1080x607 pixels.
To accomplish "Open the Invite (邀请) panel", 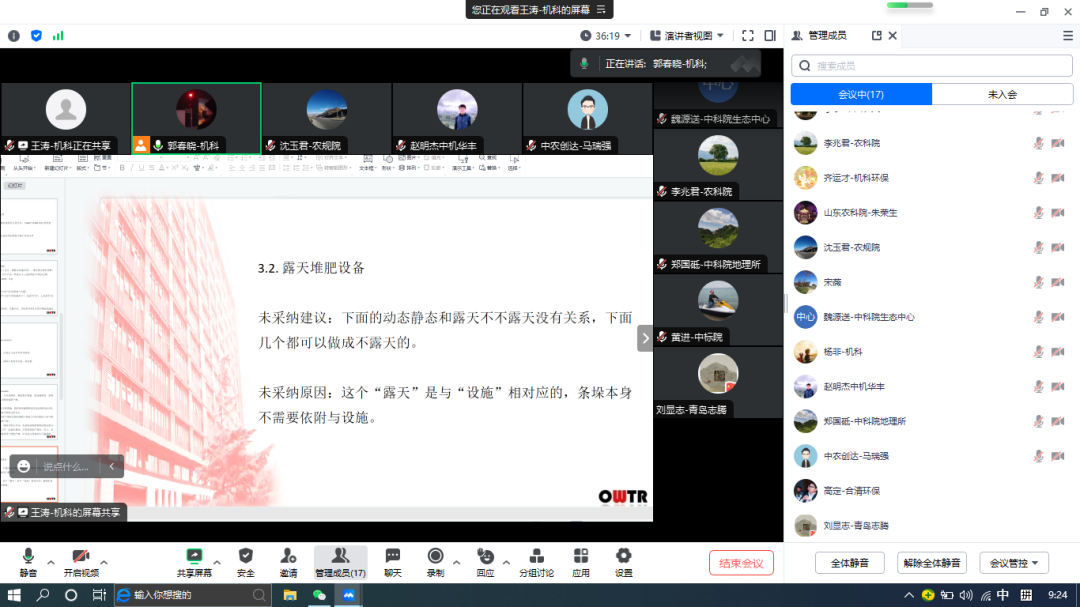I will pyautogui.click(x=288, y=560).
